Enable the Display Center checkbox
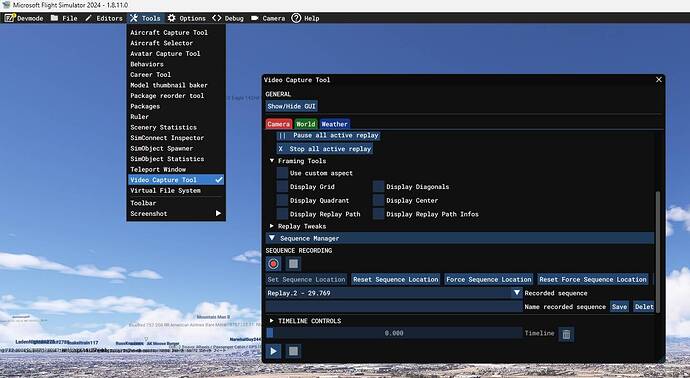Image resolution: width=690 pixels, height=378 pixels. (378, 200)
